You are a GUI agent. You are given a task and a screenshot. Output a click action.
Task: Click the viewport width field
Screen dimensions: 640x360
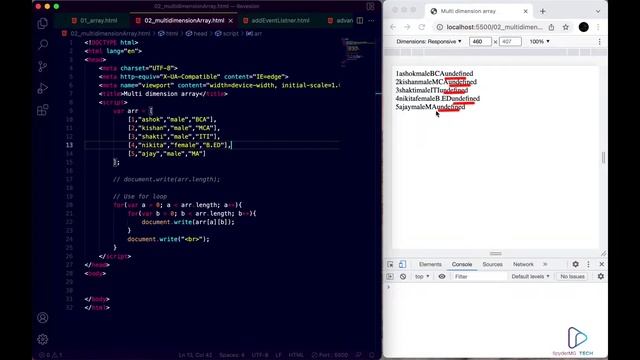tap(480, 42)
